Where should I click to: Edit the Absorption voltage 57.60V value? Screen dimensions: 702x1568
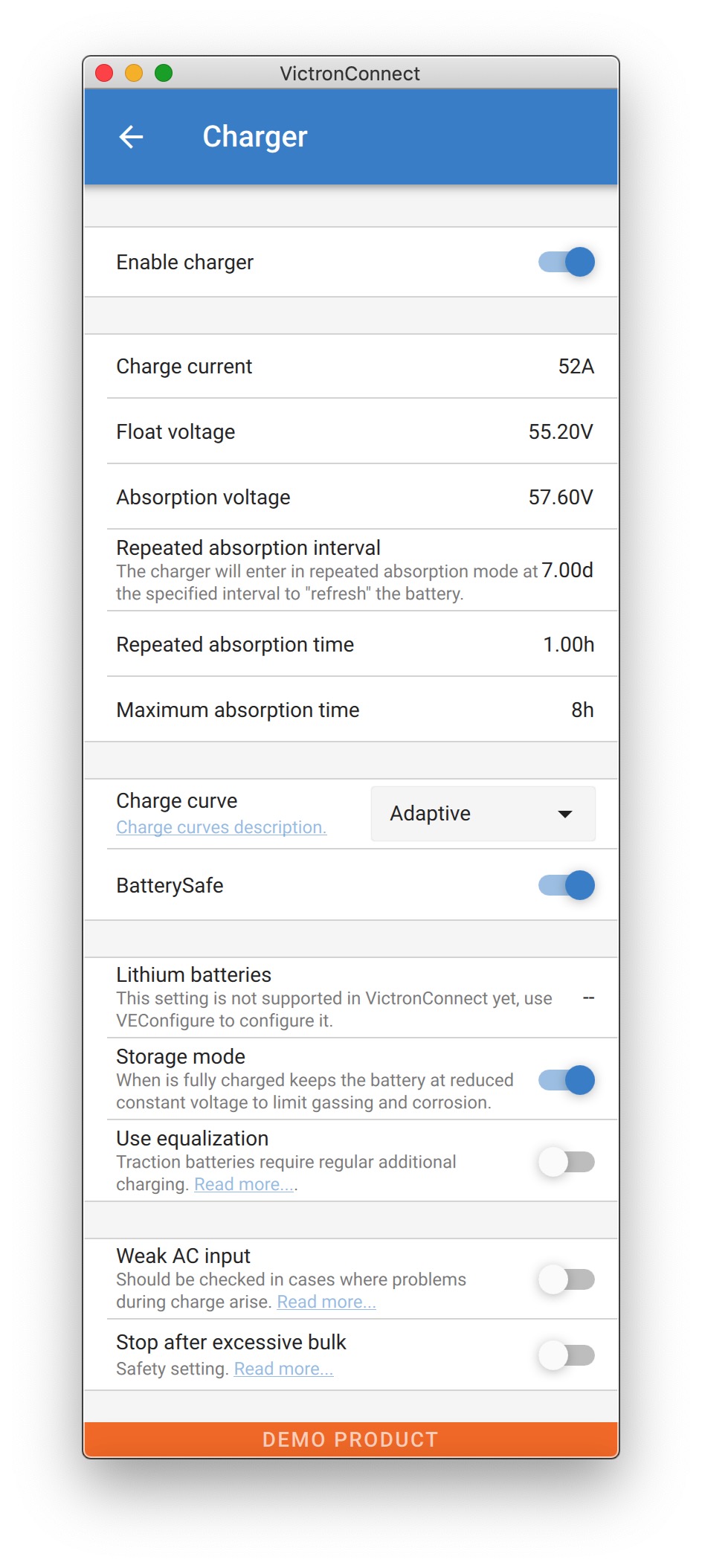click(561, 498)
